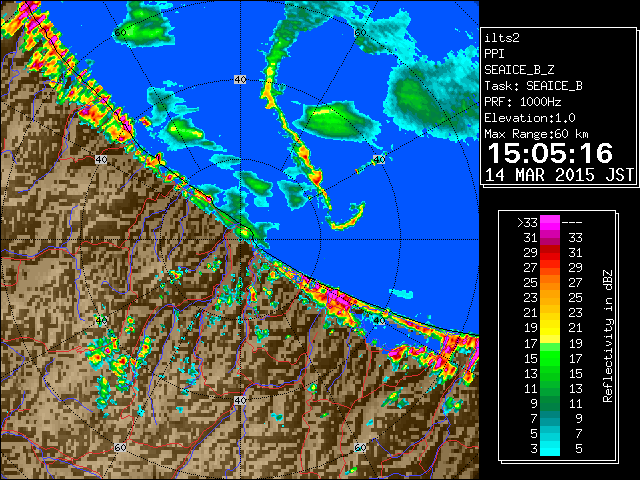Image resolution: width=640 pixels, height=480 pixels.
Task: Click the 40 label on the northwest radial over land
Action: (x=101, y=160)
